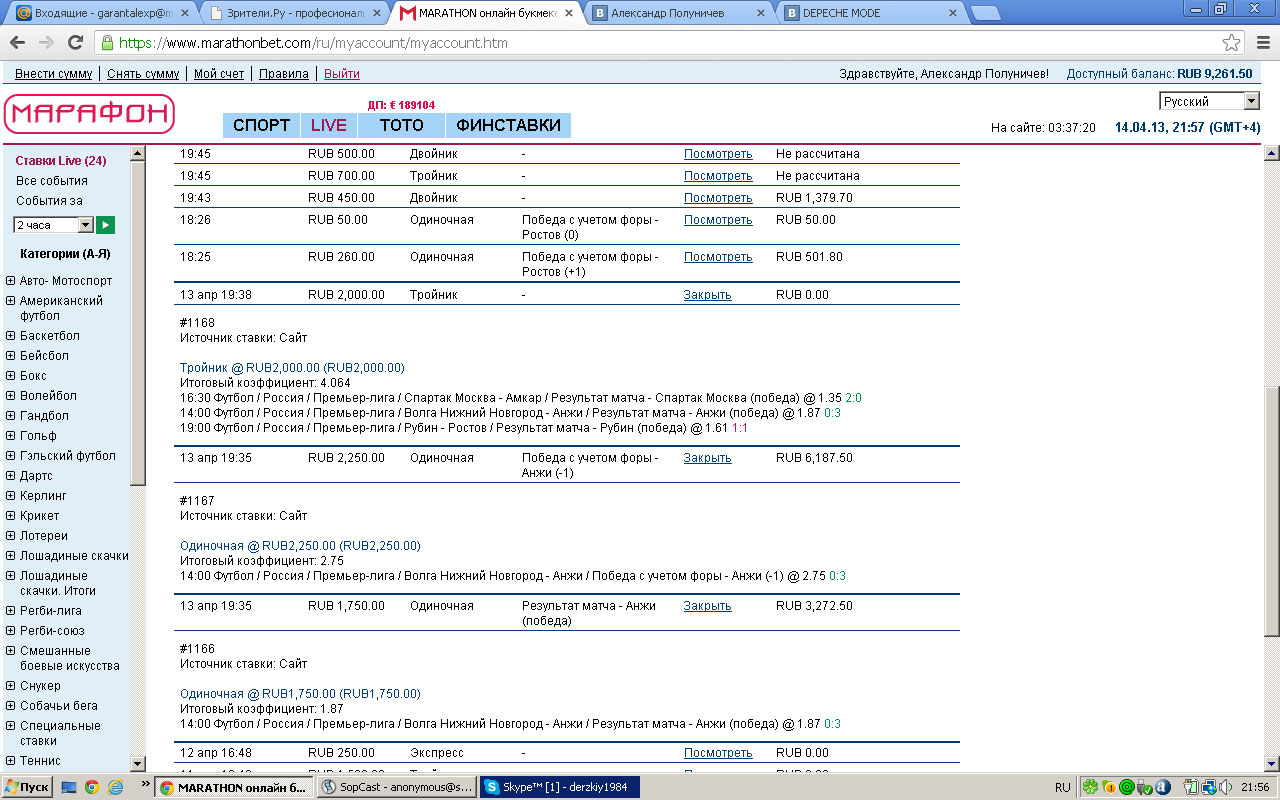Click the Все события link
Viewport: 1280px width, 800px height.
52,181
